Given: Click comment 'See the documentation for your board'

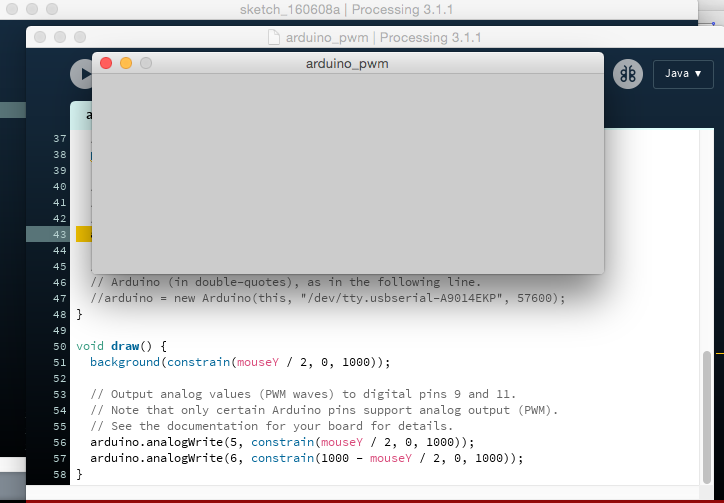Looking at the screenshot, I should (272, 426).
